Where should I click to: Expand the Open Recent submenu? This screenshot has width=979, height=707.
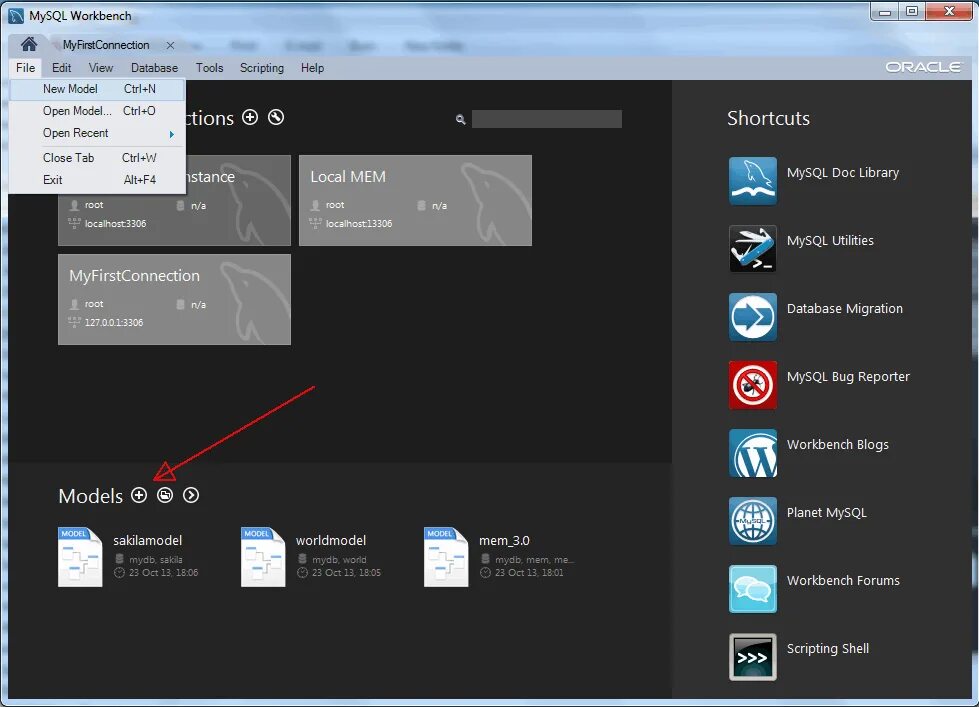[x=98, y=133]
